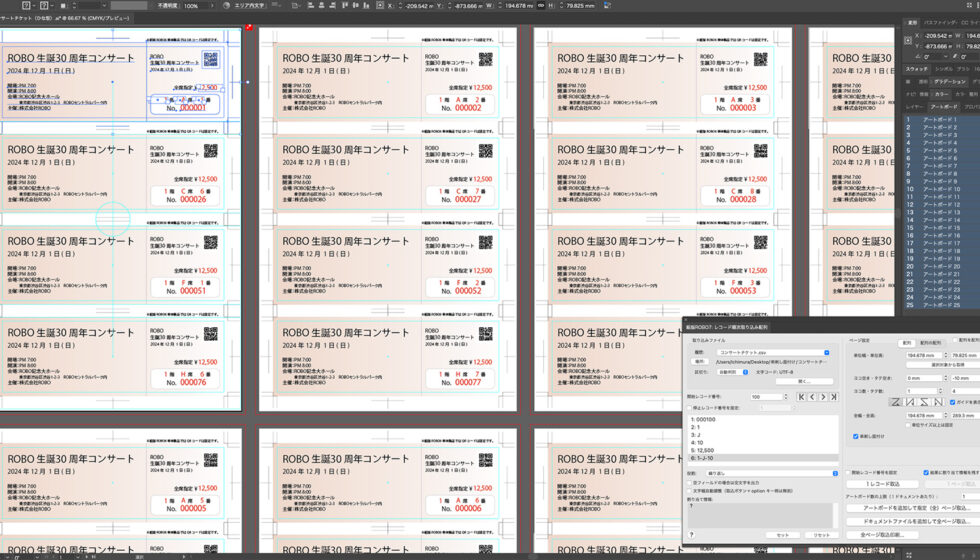
Task: Click the horizontal align left icon
Action: 311,6
